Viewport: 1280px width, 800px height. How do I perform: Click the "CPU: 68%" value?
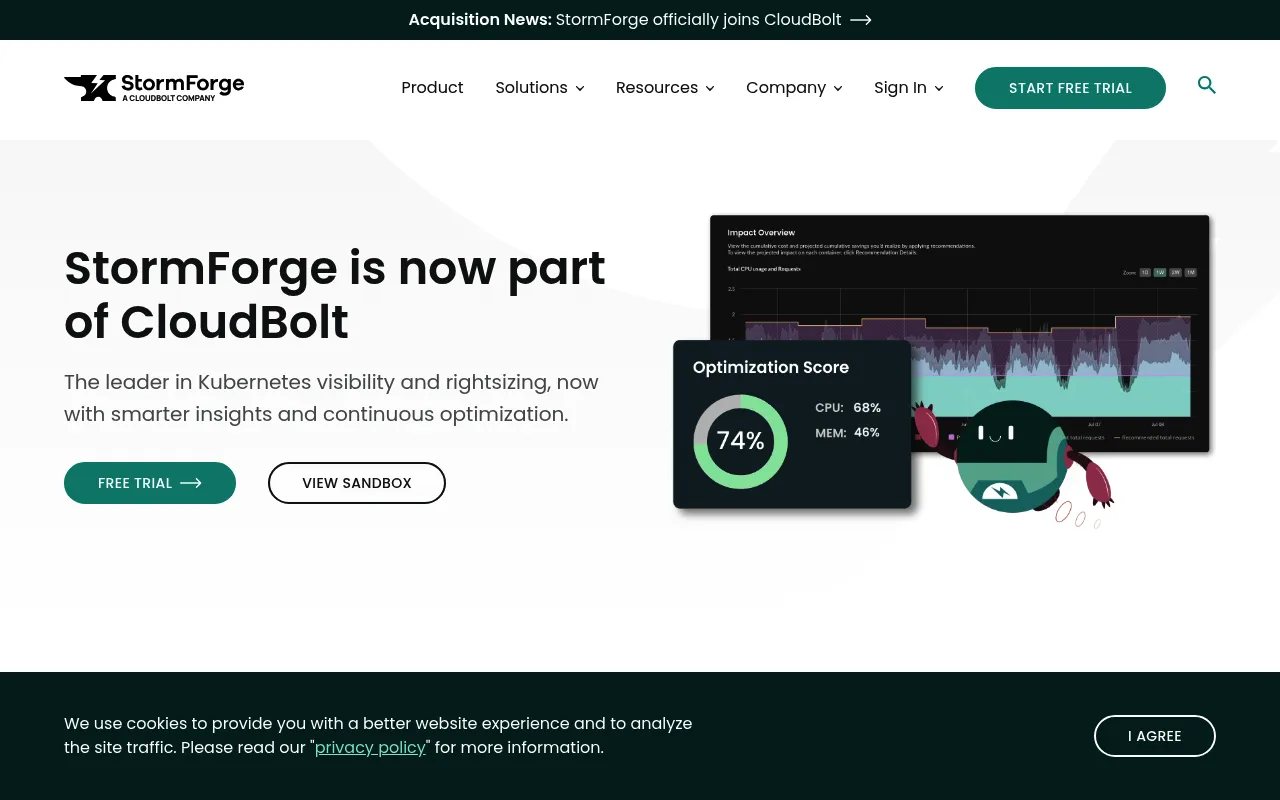tap(848, 408)
